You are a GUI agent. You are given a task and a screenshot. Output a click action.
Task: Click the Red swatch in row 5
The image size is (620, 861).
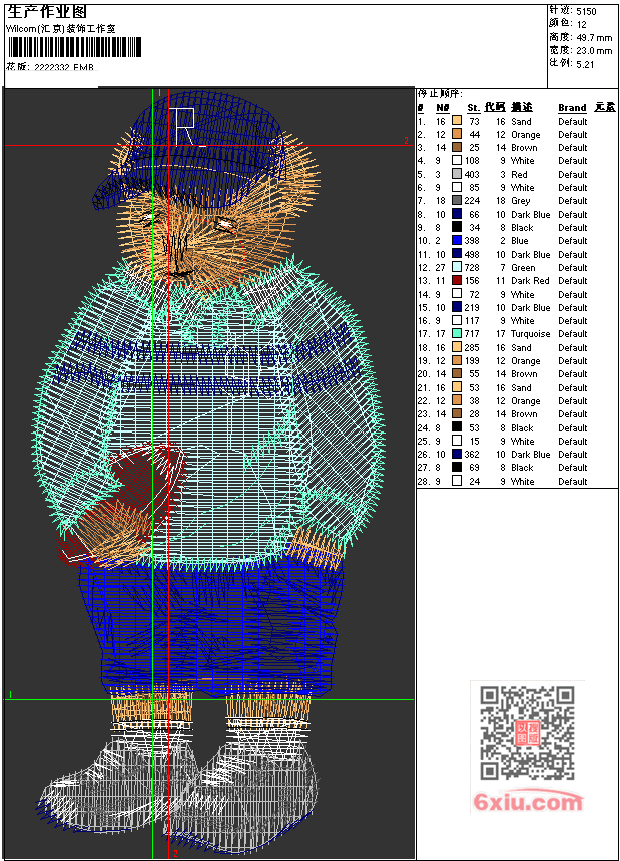pyautogui.click(x=457, y=174)
